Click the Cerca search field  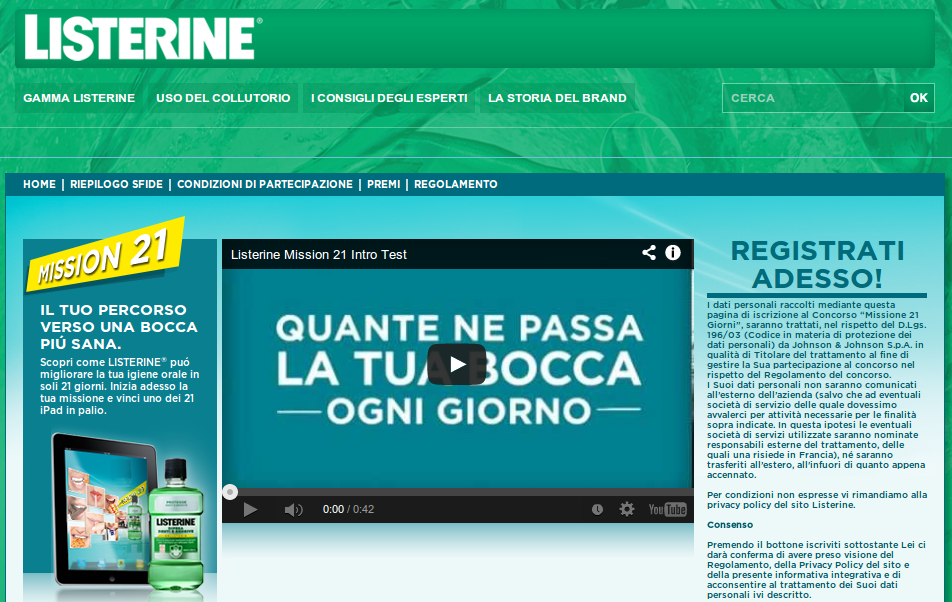point(813,98)
